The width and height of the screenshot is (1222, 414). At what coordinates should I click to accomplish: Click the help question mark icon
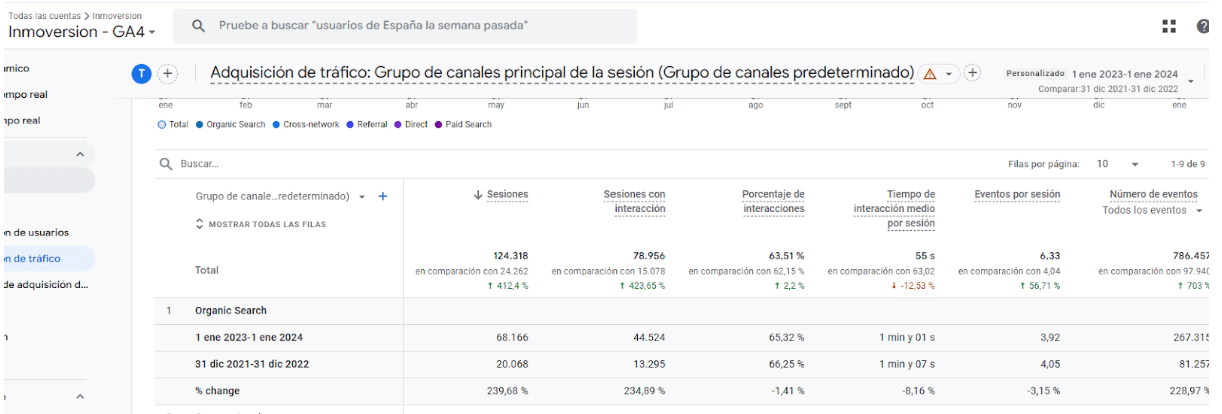tap(1202, 27)
